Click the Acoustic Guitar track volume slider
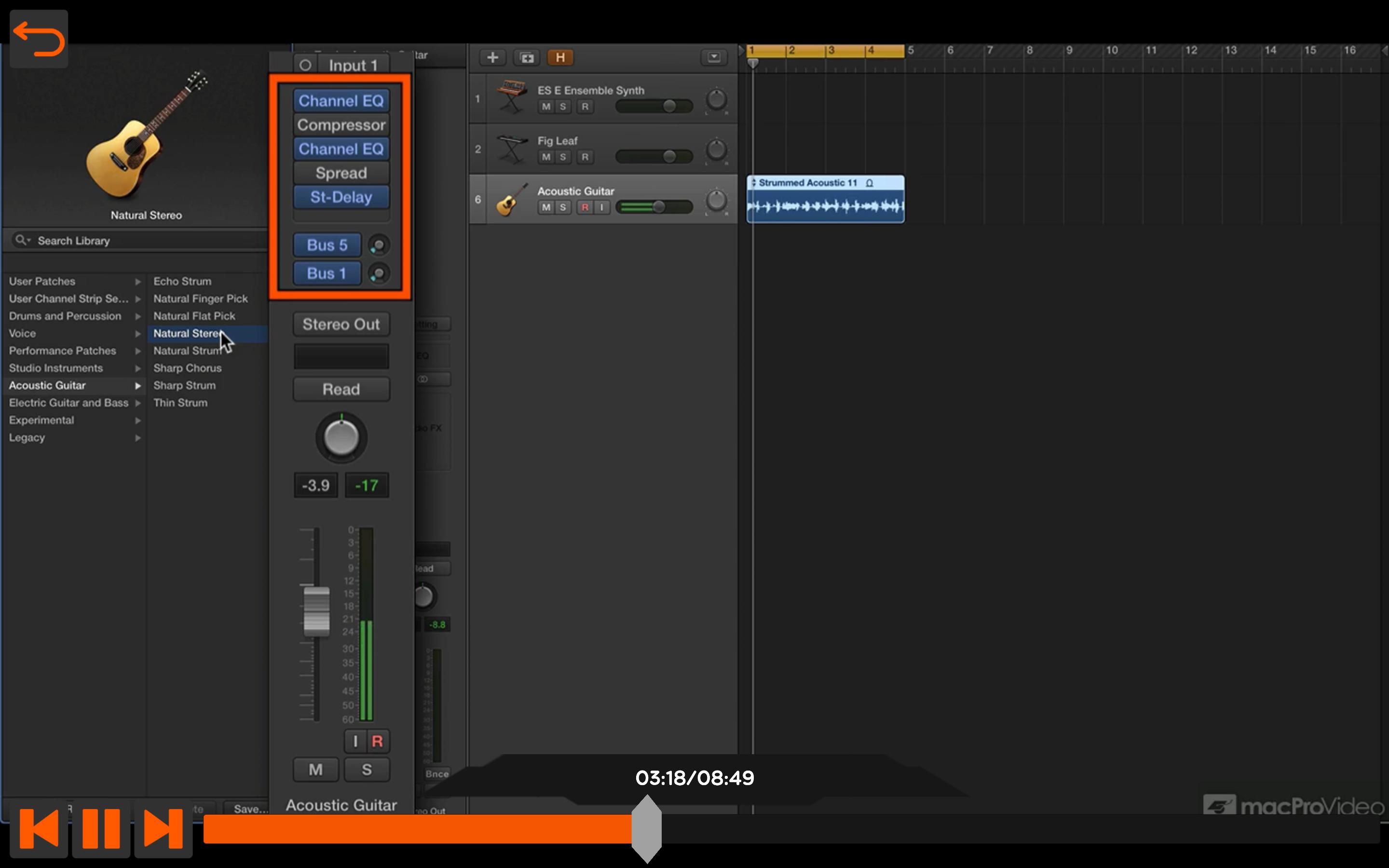 click(x=654, y=207)
